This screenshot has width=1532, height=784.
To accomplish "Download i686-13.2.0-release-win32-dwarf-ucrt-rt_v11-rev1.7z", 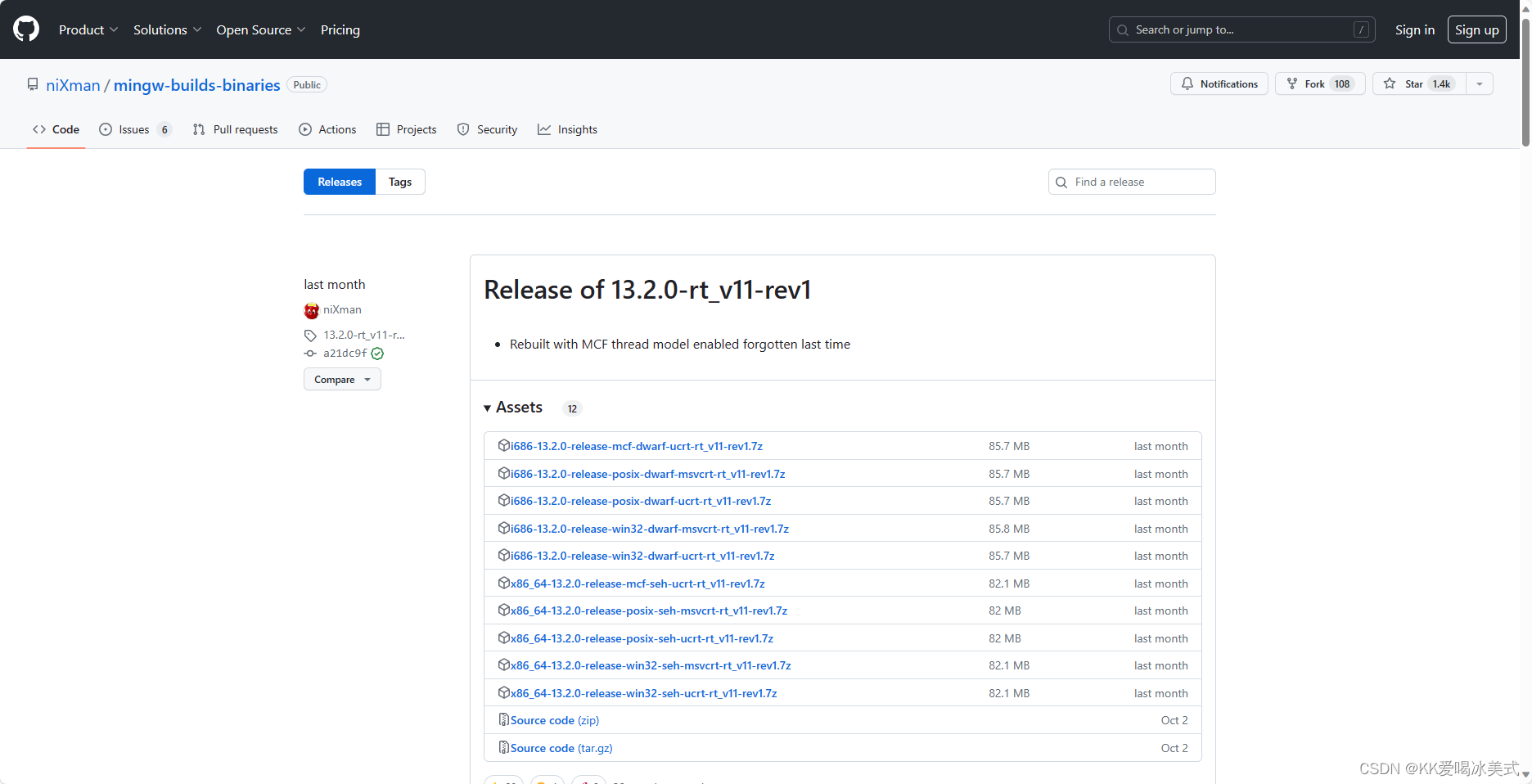I will point(642,556).
